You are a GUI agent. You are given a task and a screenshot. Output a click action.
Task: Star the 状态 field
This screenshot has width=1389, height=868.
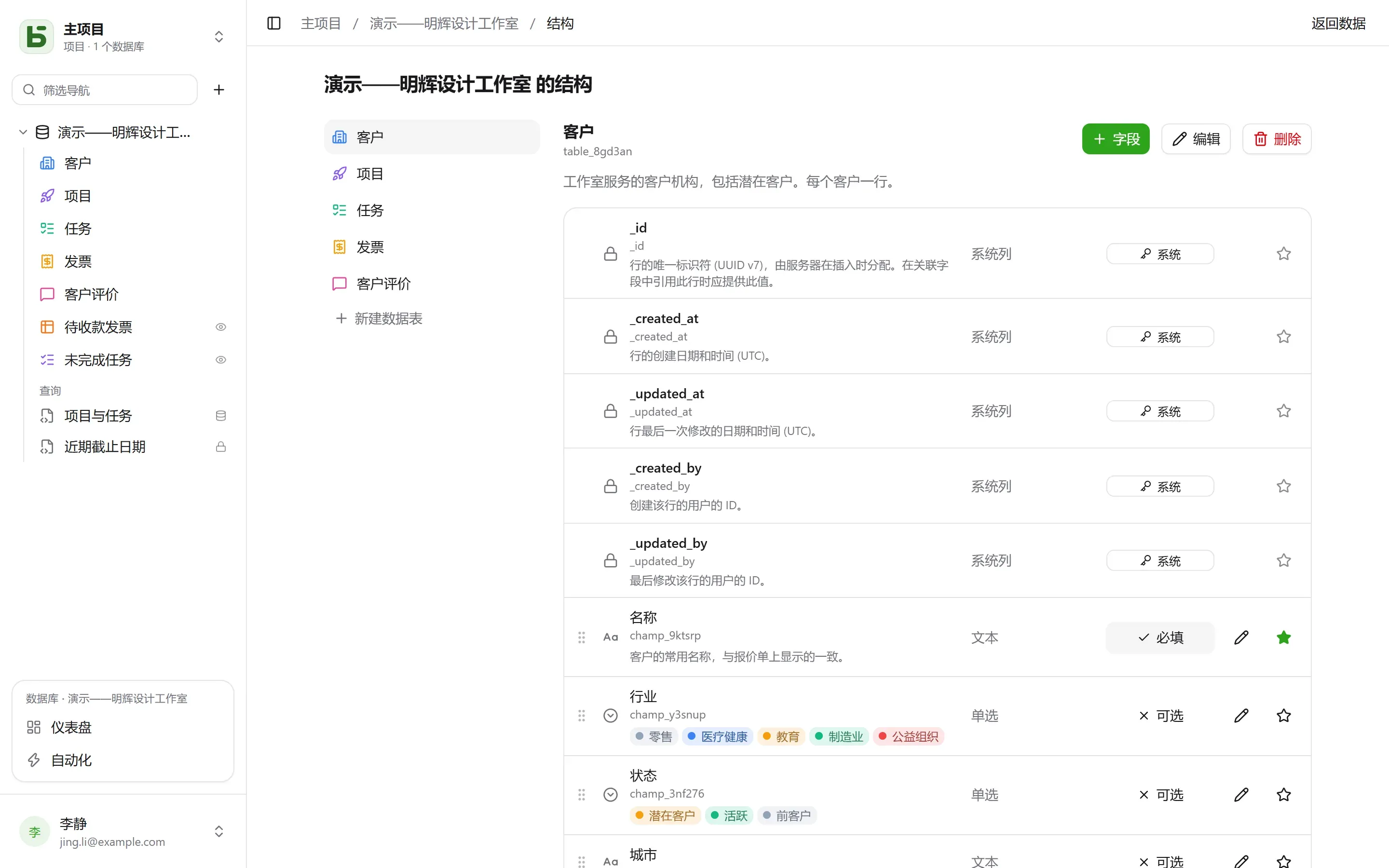pyautogui.click(x=1284, y=795)
